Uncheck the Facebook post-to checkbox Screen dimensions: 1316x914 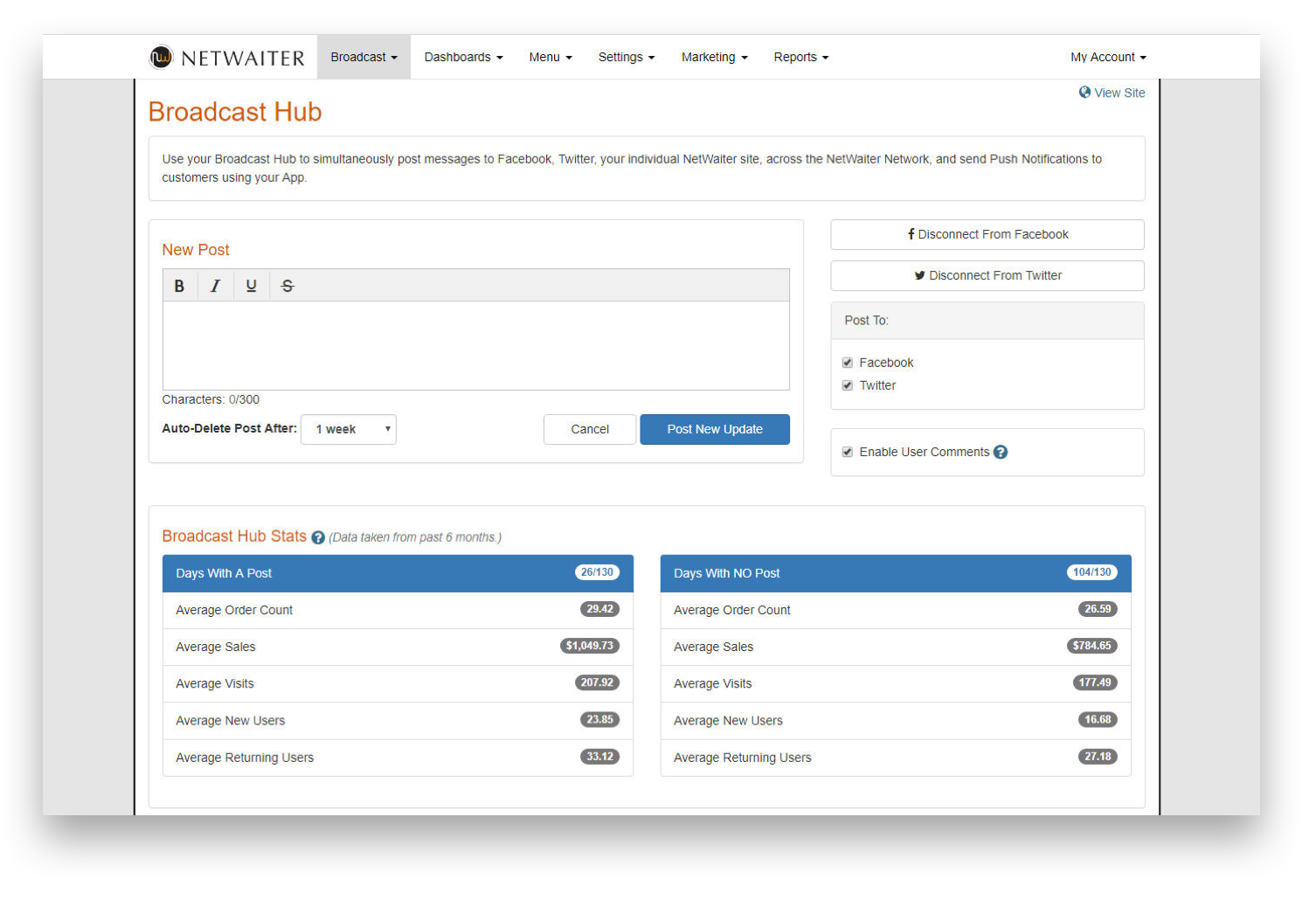(x=847, y=363)
